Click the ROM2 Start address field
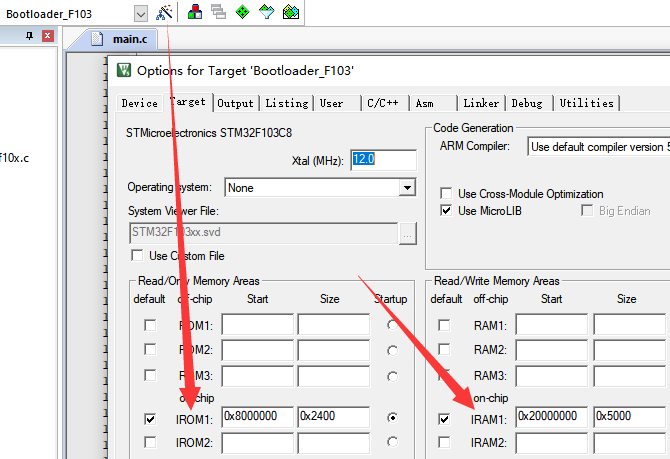The width and height of the screenshot is (670, 459). point(258,350)
